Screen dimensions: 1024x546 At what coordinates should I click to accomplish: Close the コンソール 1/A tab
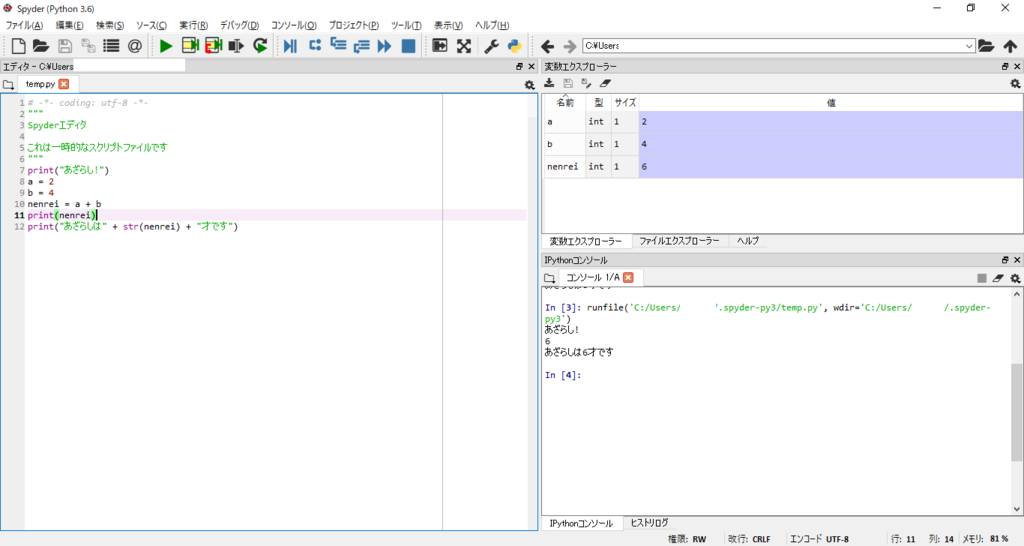coord(628,278)
